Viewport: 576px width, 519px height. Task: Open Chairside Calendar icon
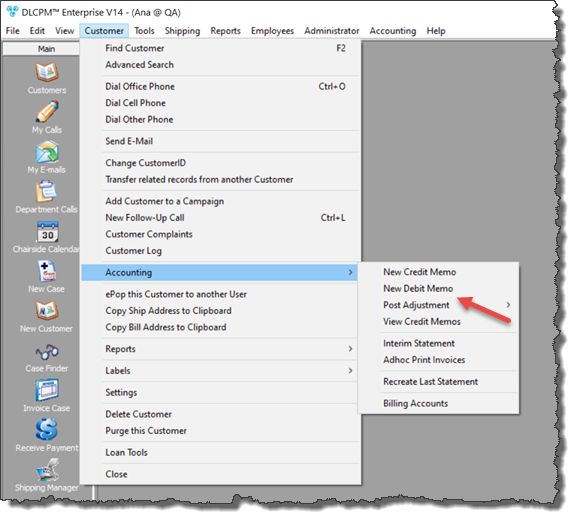point(47,232)
